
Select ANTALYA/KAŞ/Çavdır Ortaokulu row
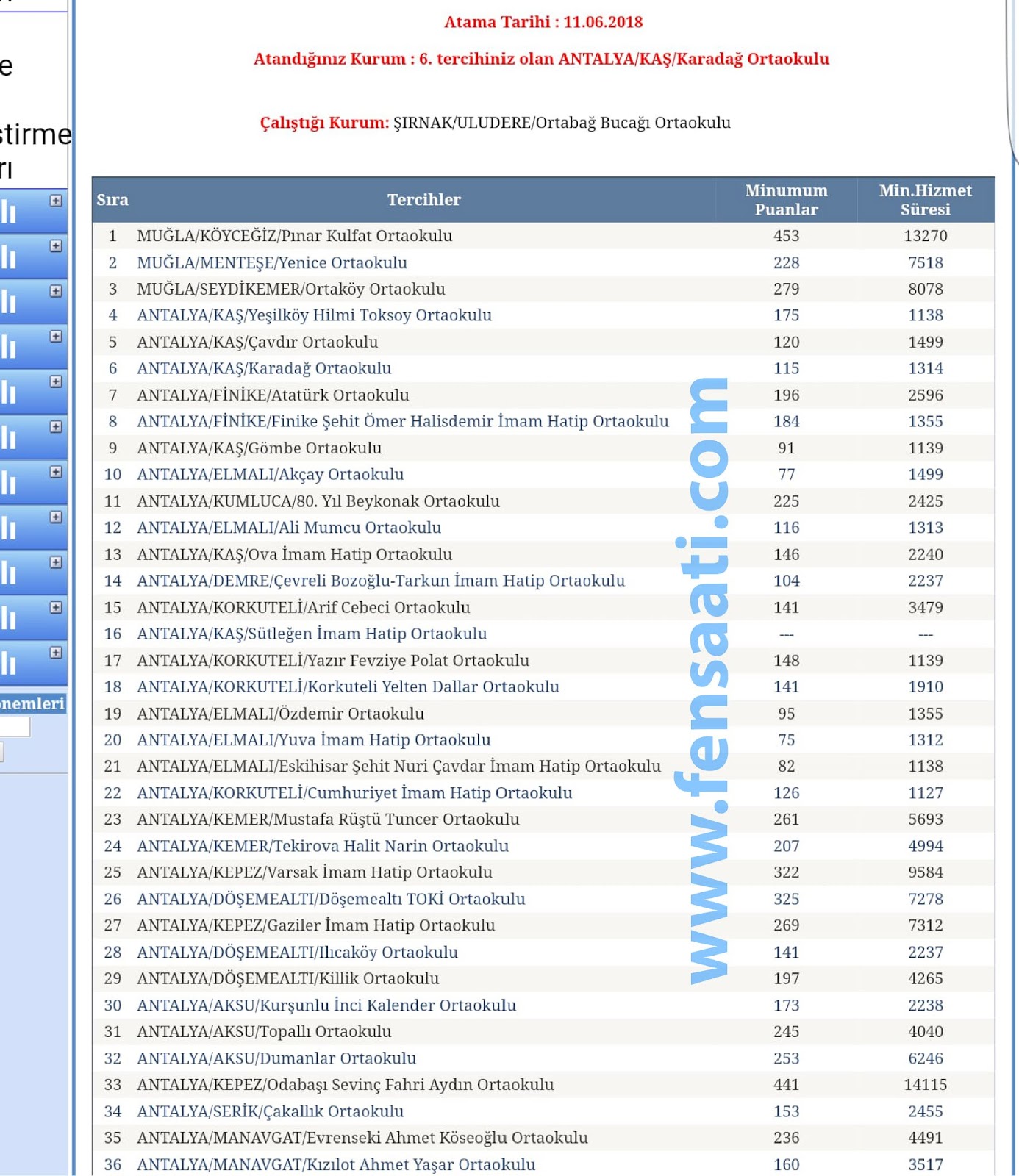pyautogui.click(x=543, y=342)
